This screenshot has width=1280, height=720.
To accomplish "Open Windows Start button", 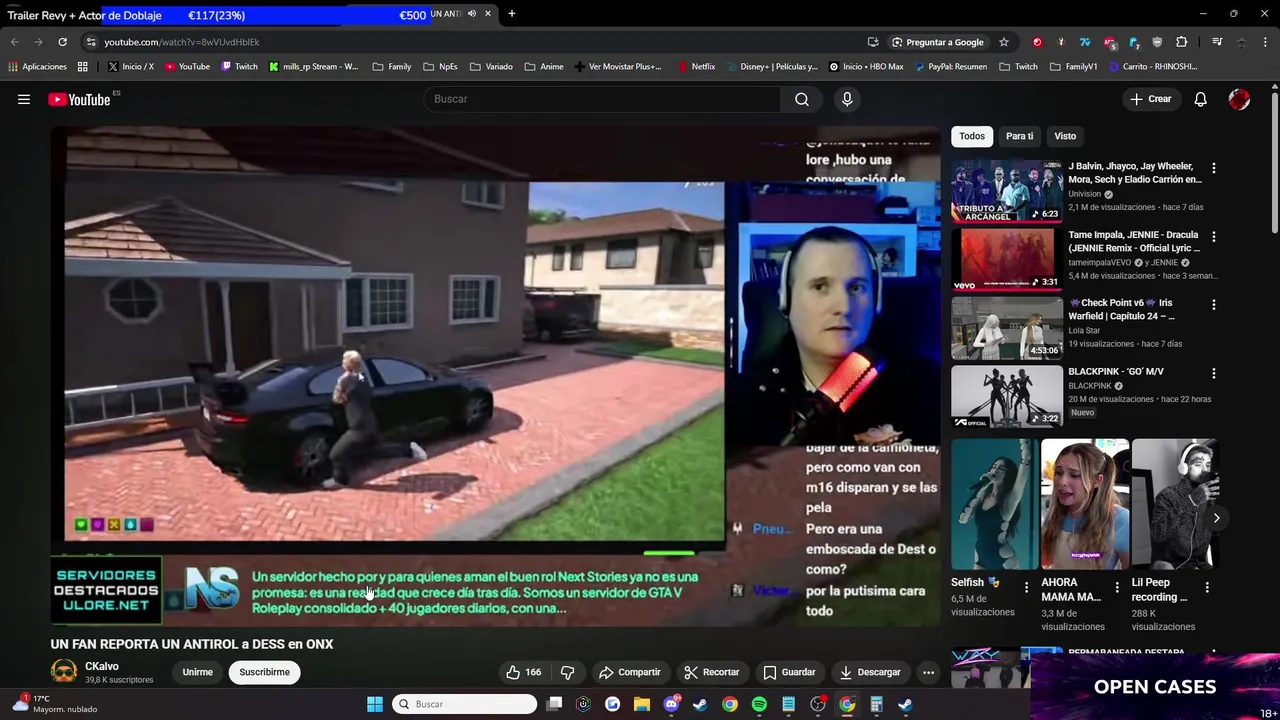I will tap(375, 704).
